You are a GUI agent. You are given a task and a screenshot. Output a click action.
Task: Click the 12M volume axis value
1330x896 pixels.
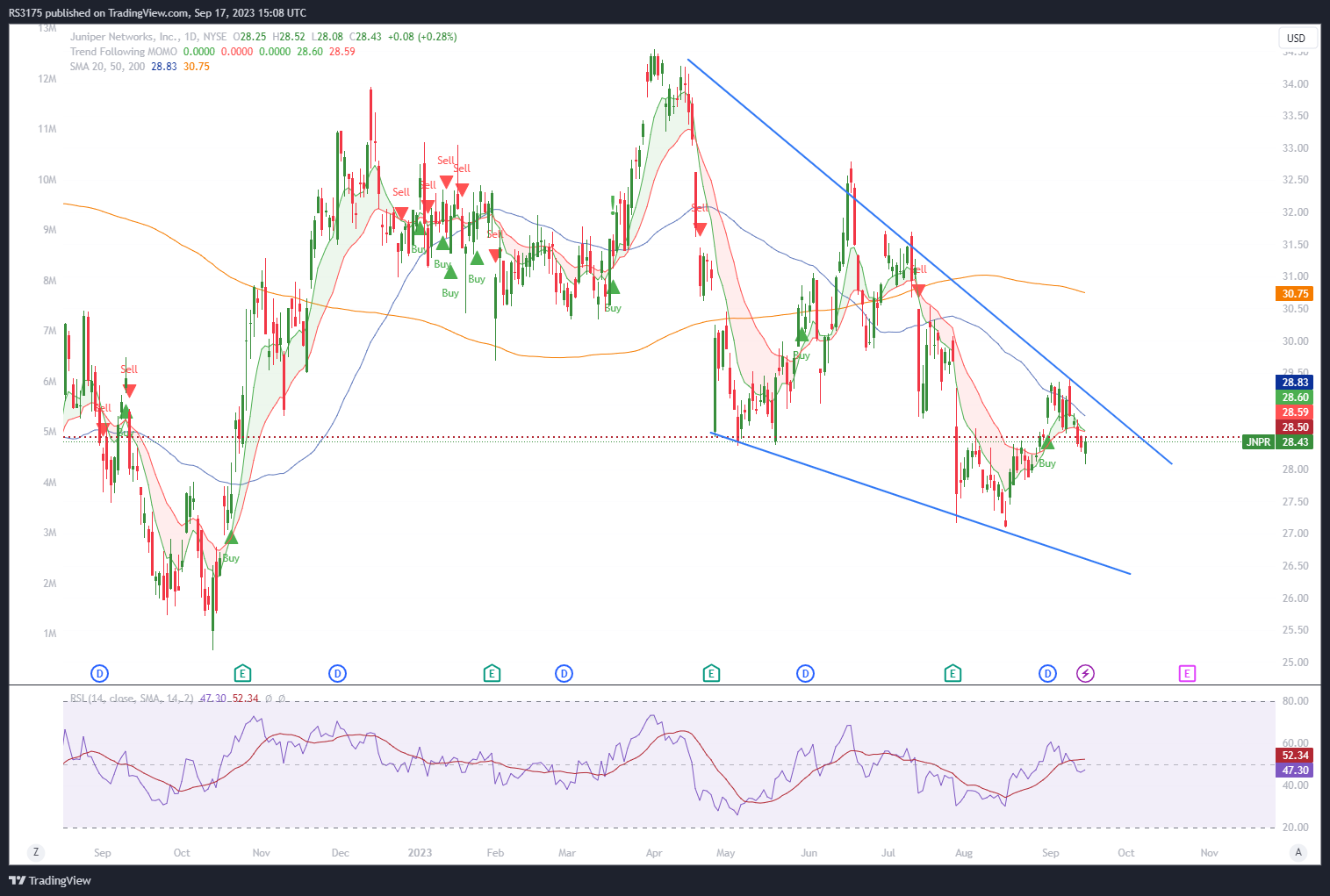point(47,79)
